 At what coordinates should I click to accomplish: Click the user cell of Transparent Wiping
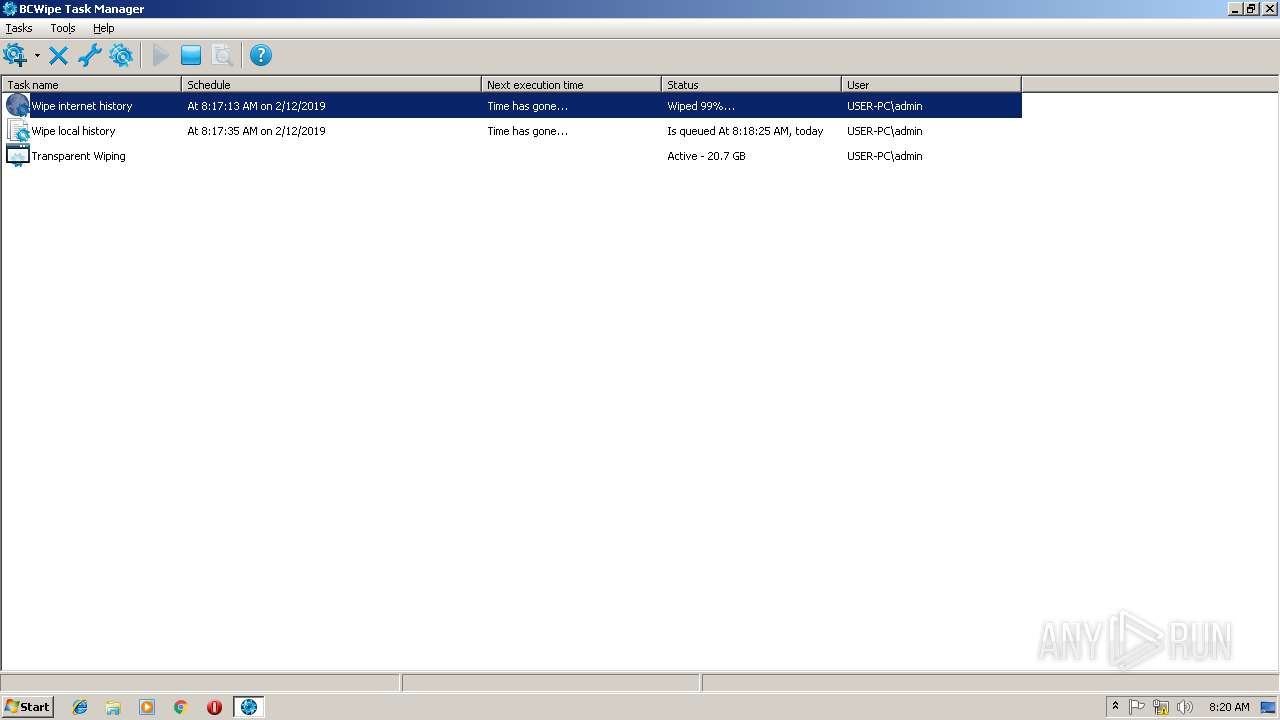tap(884, 156)
